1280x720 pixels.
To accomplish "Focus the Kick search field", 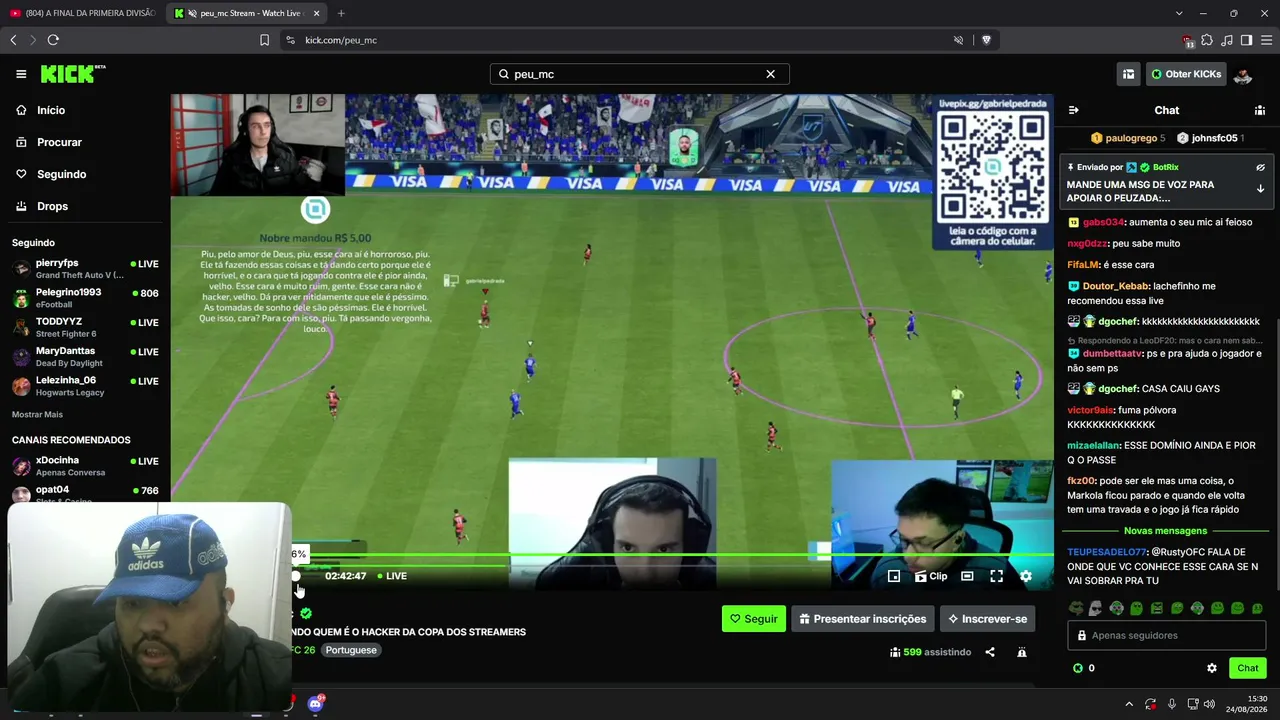I will tap(639, 74).
